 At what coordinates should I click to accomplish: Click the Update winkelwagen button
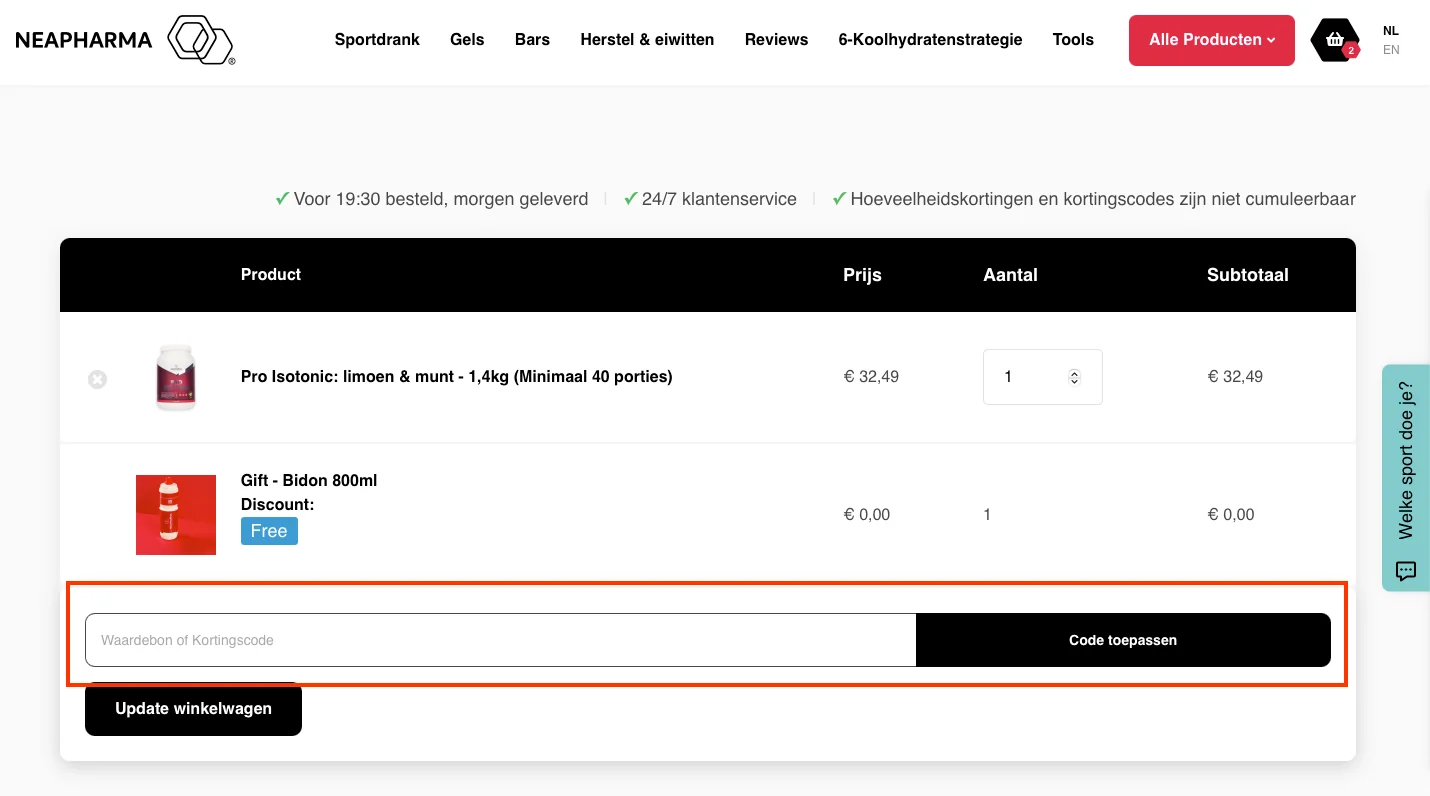(x=193, y=709)
